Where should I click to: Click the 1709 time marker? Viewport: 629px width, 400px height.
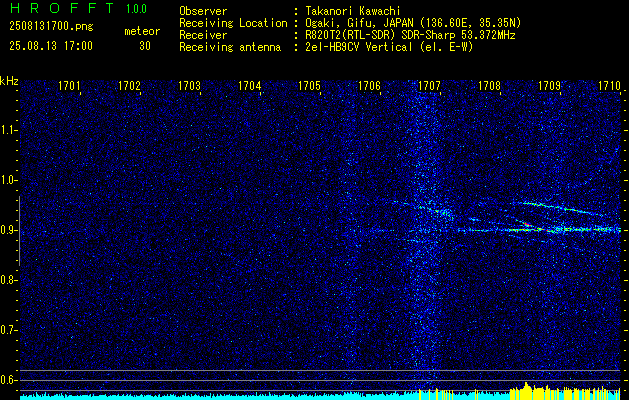[550, 85]
